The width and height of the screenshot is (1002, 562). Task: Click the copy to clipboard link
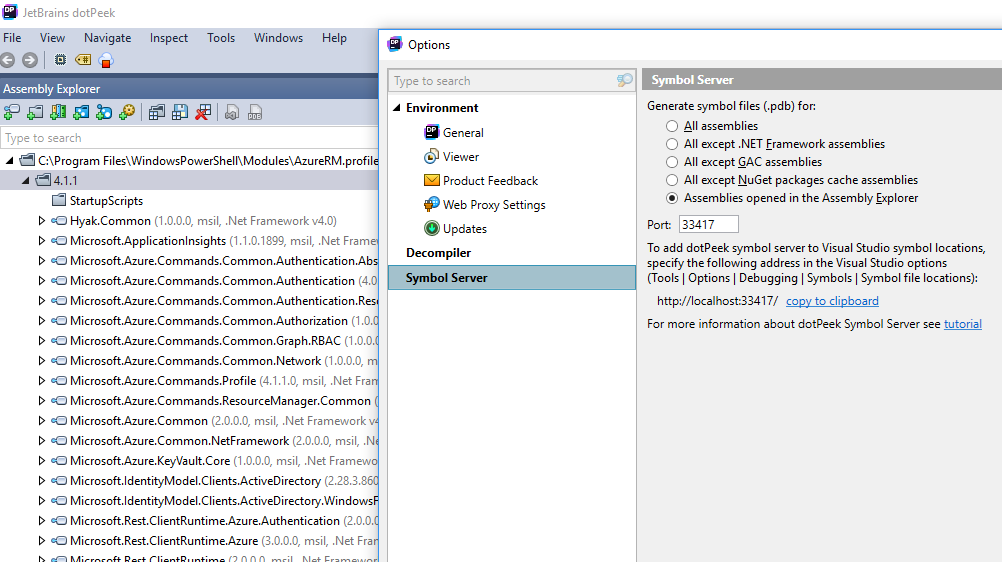click(832, 301)
